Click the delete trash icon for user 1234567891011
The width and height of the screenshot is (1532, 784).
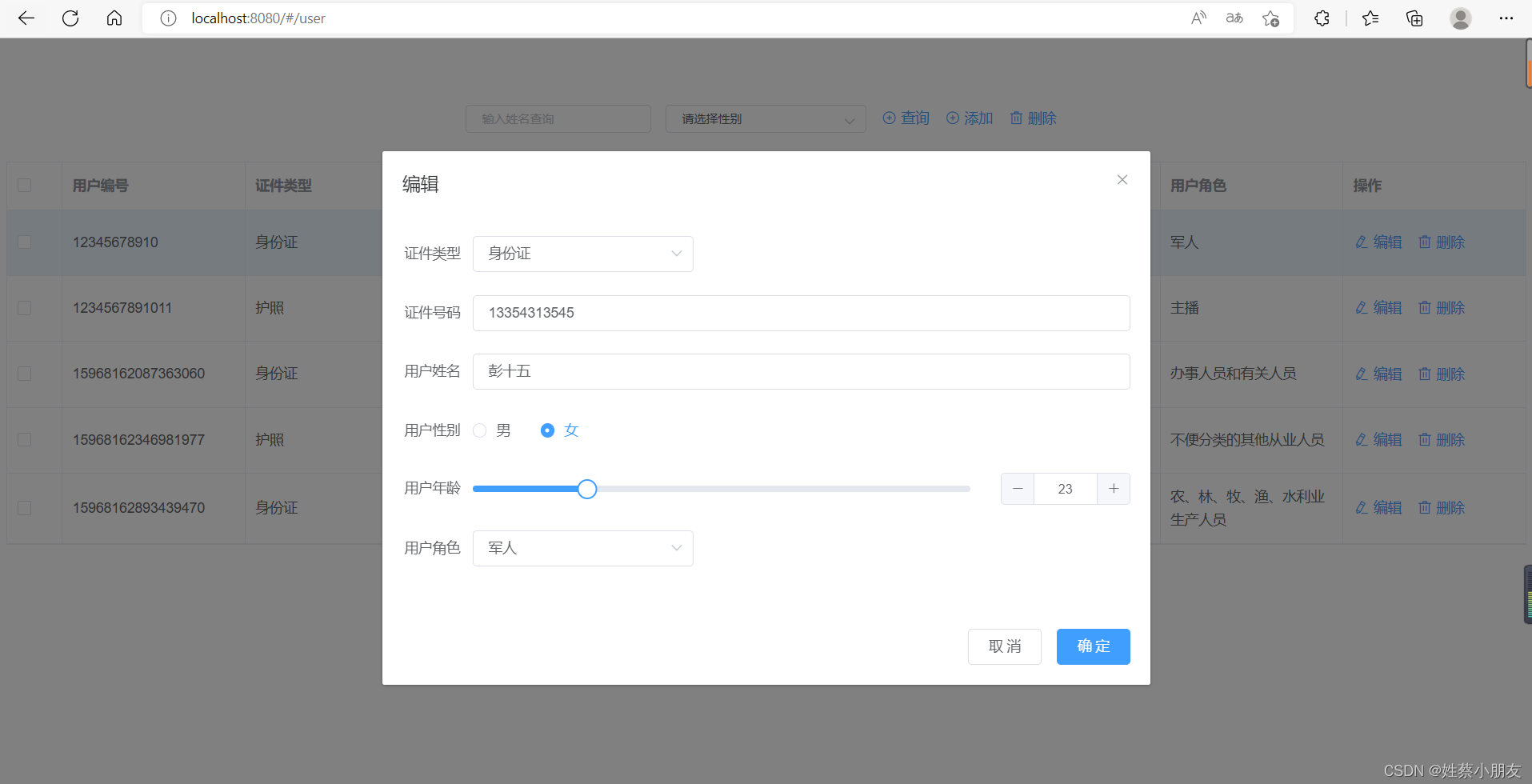(x=1425, y=307)
